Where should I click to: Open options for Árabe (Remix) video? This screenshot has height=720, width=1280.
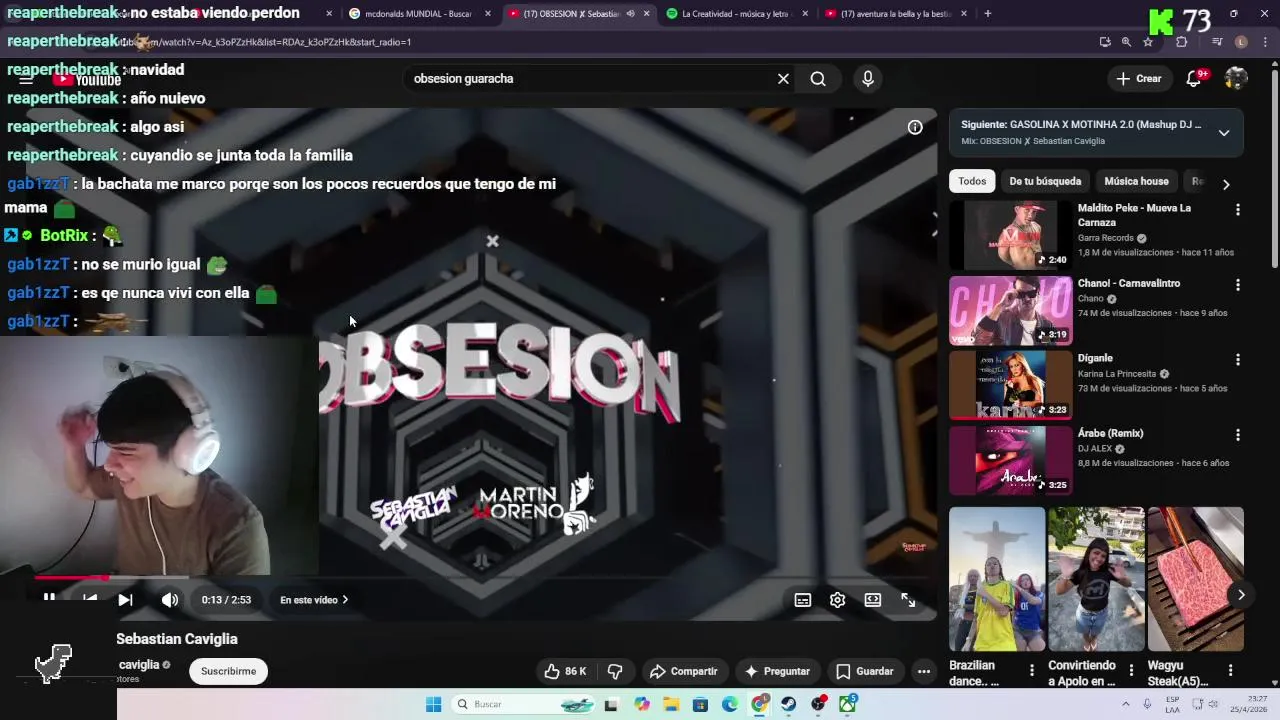tap(1238, 435)
